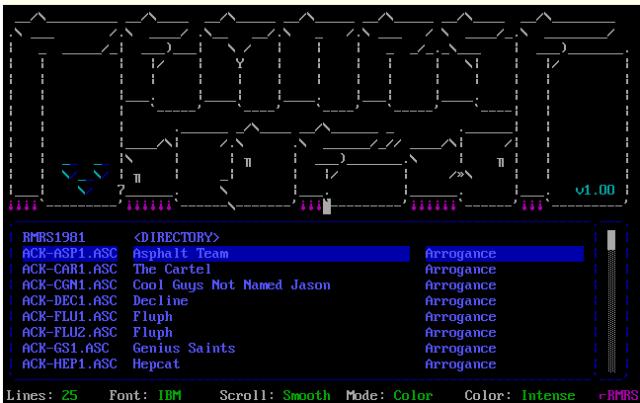Open the ACK-FLU2.ASC file
640x403 pixels.
[68, 333]
